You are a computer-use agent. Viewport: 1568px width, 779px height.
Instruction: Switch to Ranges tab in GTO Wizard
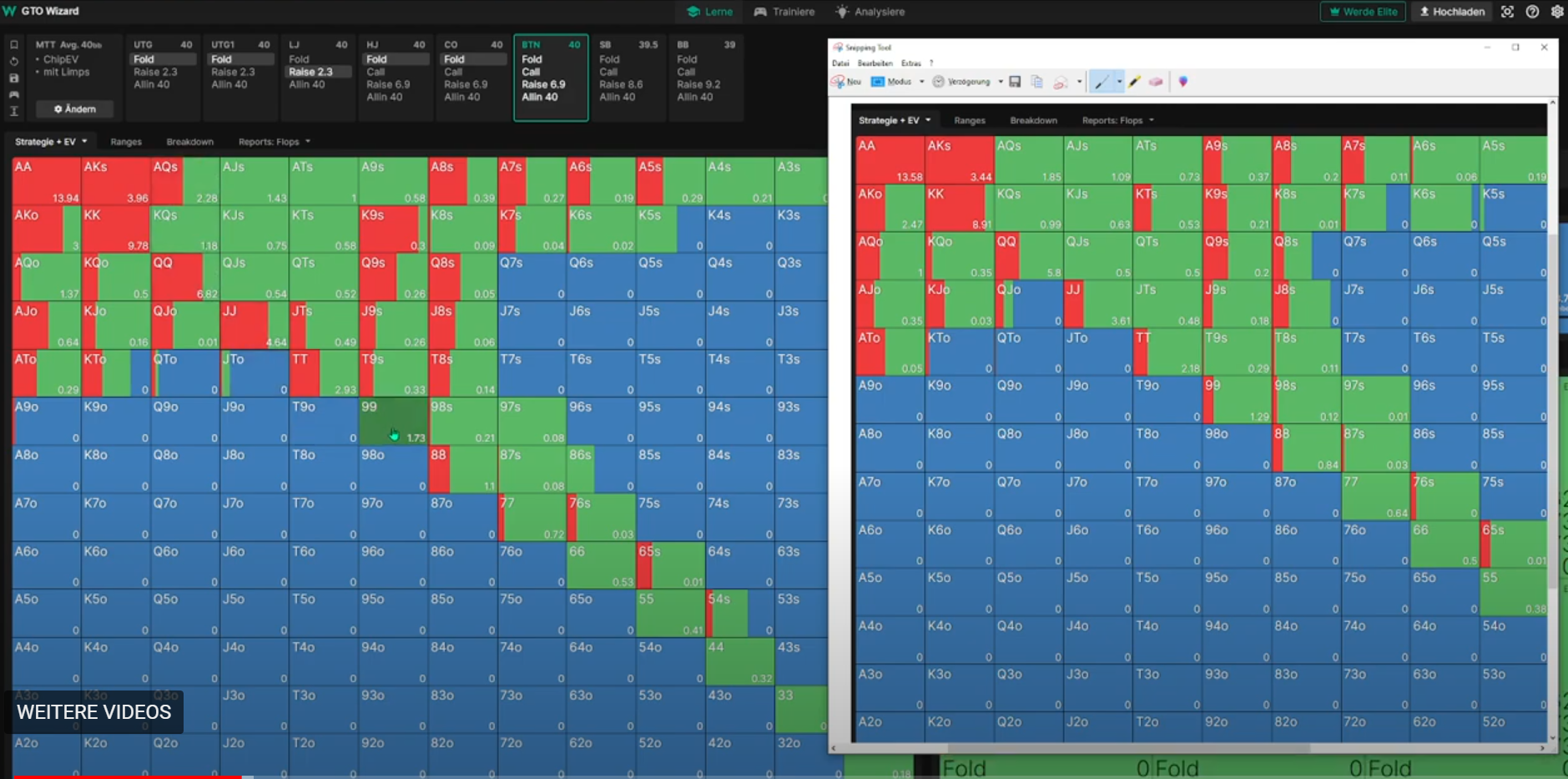[x=126, y=142]
